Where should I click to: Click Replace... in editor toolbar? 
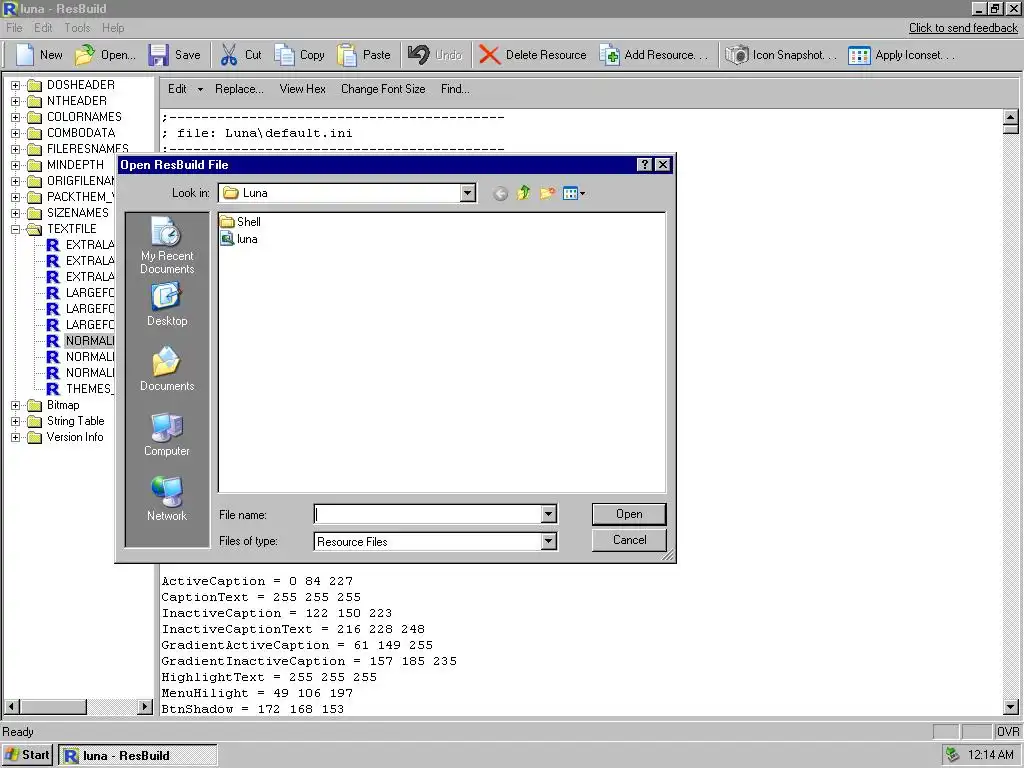coord(239,89)
